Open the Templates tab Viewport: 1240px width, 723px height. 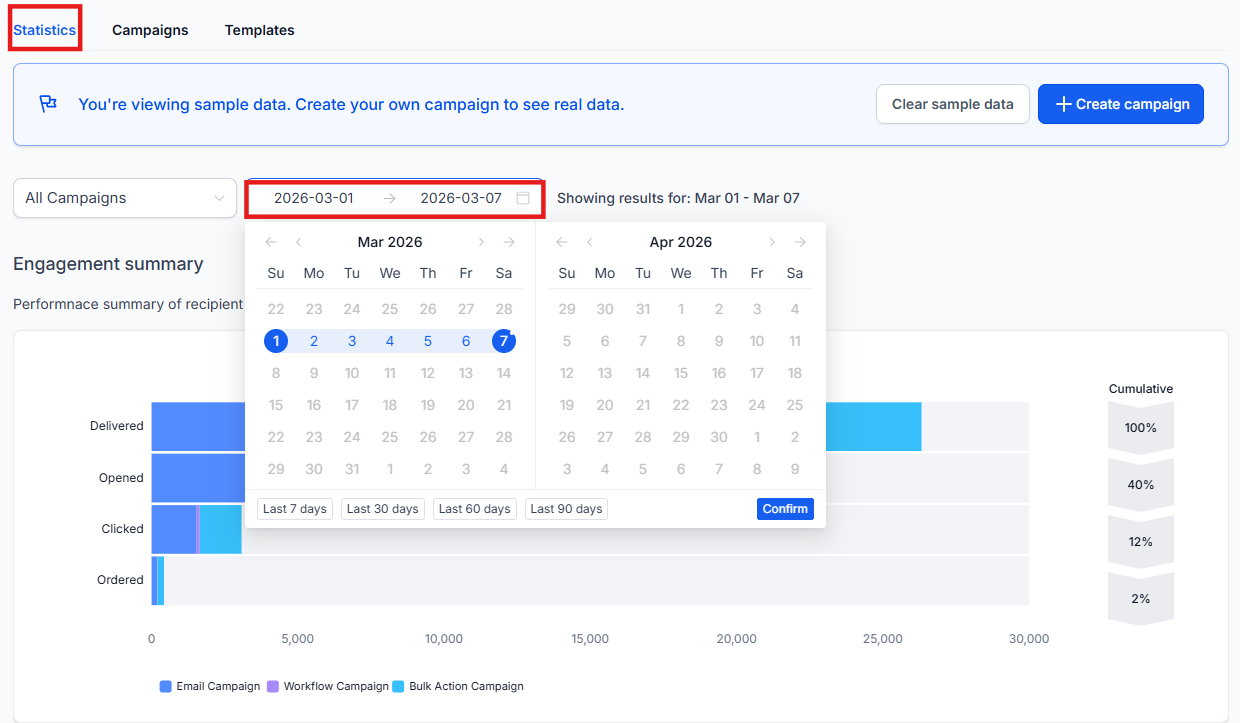coord(259,30)
